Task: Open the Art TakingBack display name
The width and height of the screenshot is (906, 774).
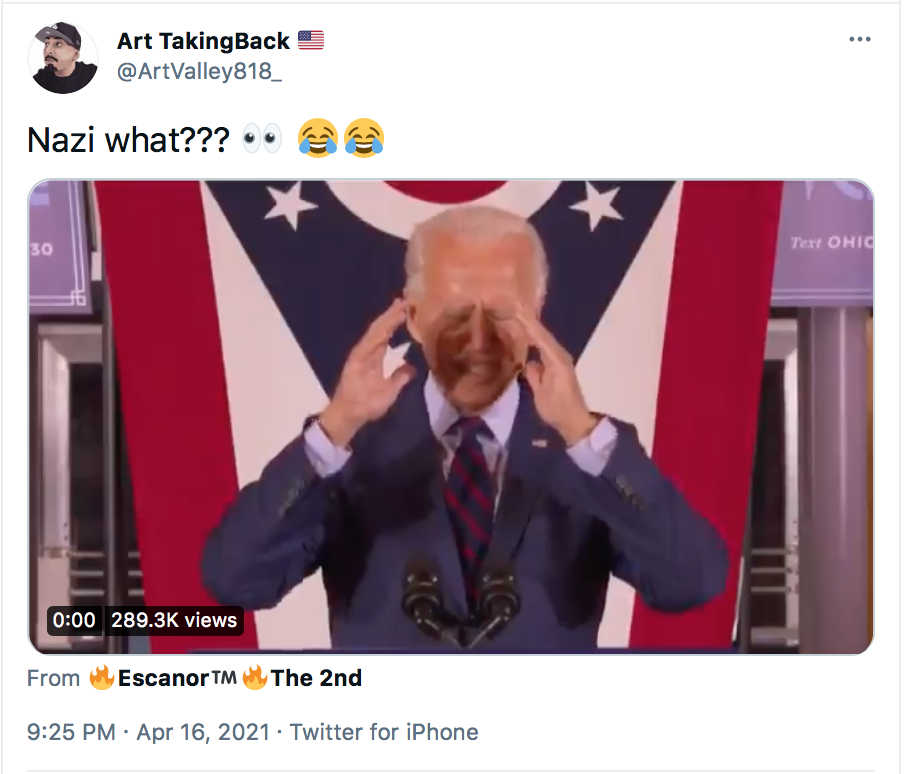Action: pos(203,41)
